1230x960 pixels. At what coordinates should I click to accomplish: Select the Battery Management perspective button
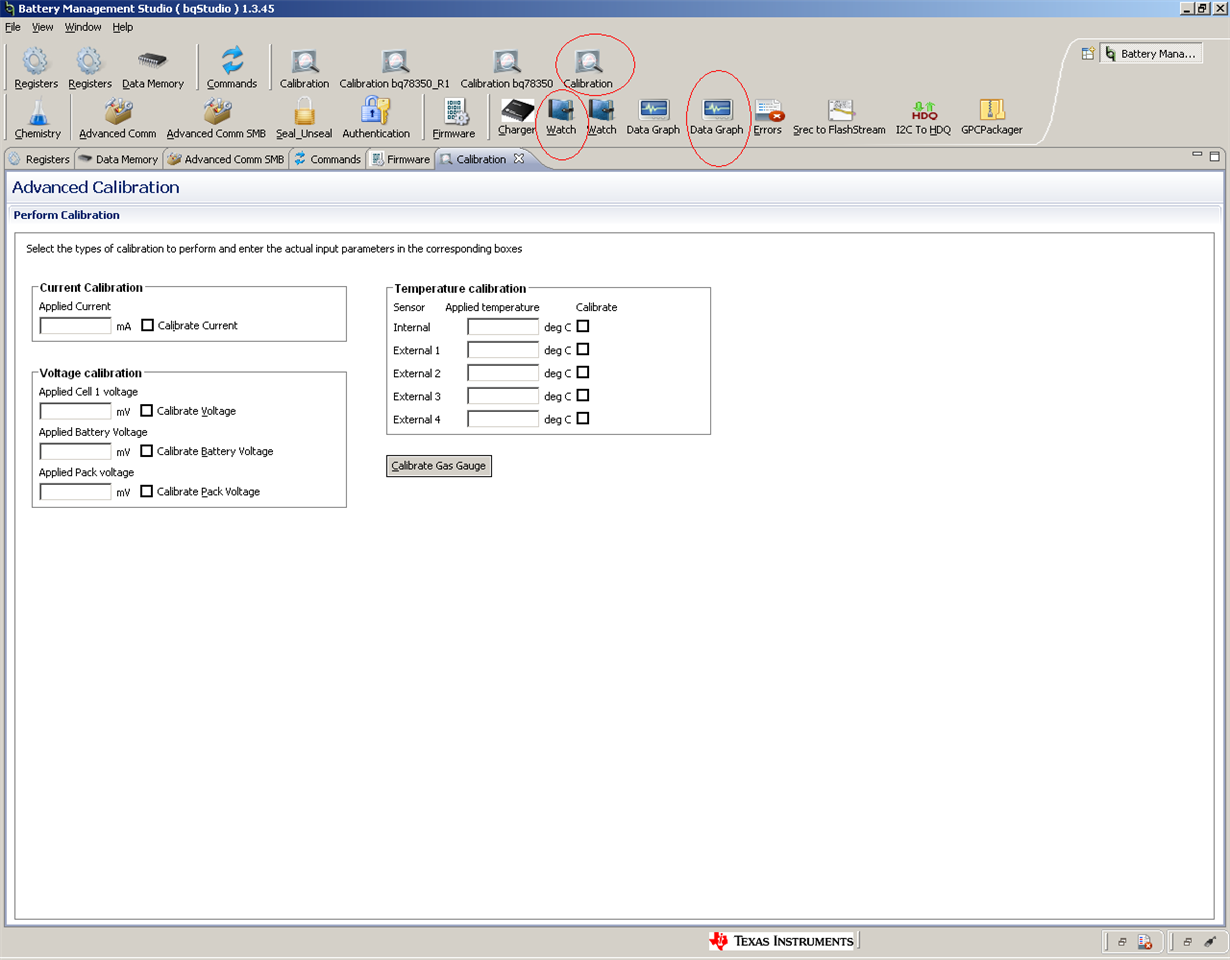[x=1150, y=54]
